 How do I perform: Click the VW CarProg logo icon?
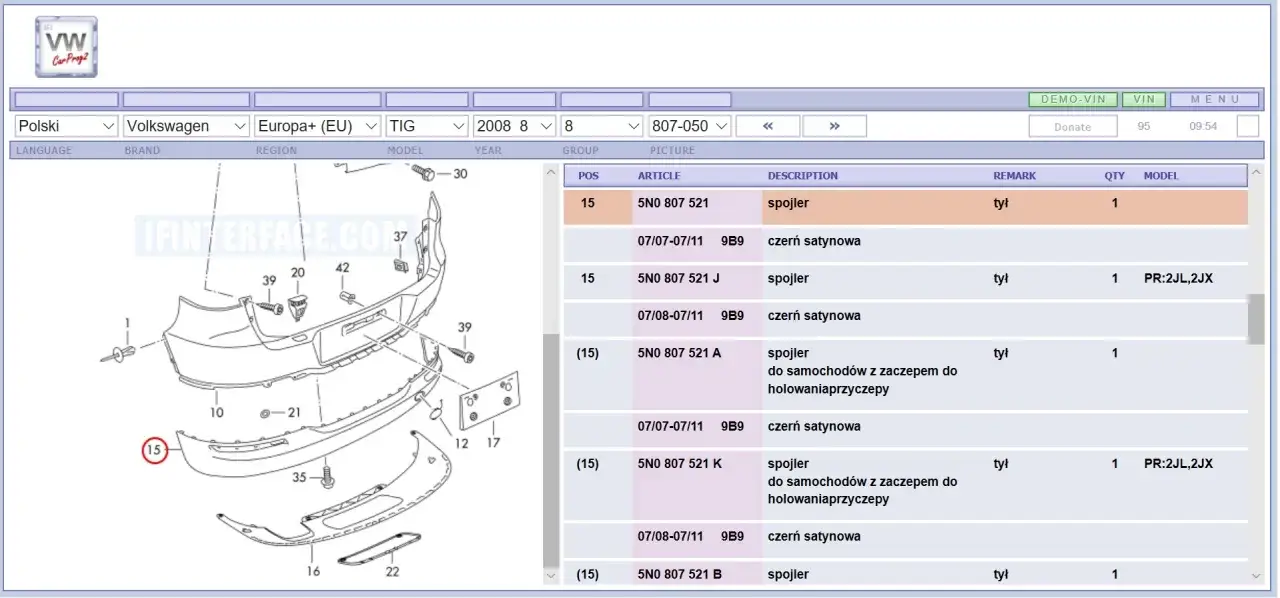click(x=66, y=46)
